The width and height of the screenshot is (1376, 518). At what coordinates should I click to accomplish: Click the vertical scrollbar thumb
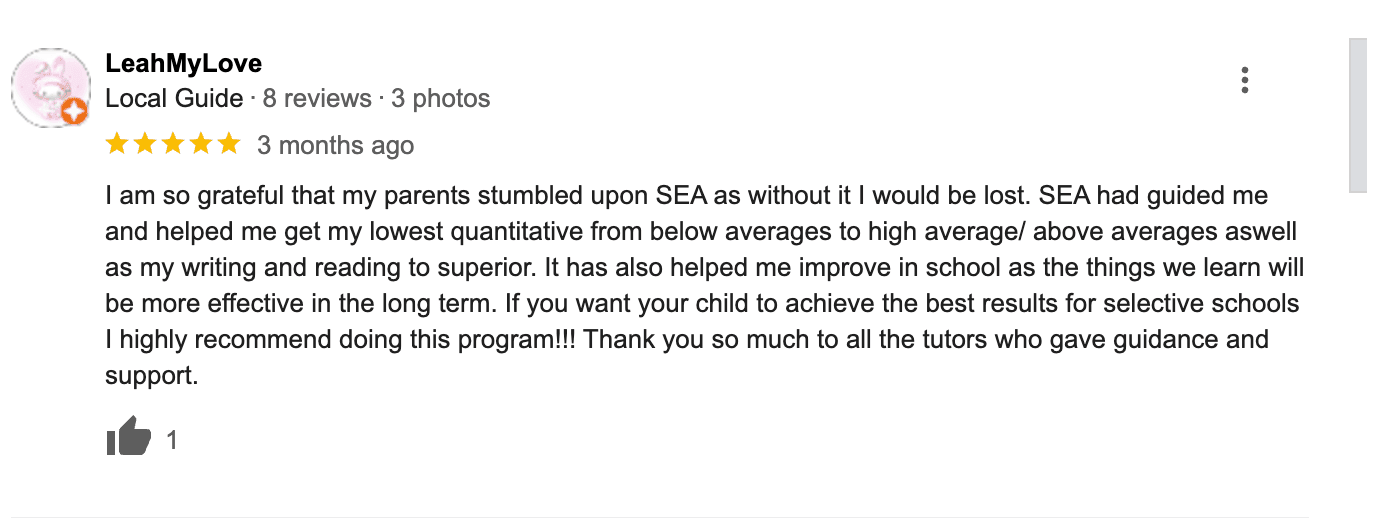tap(1358, 115)
